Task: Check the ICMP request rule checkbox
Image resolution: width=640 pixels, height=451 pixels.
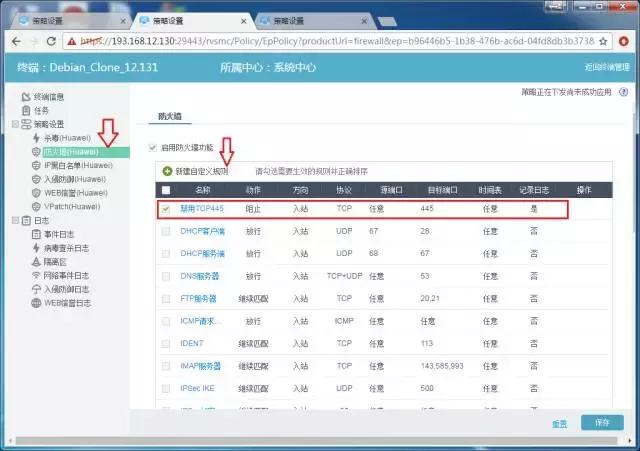Action: (166, 322)
